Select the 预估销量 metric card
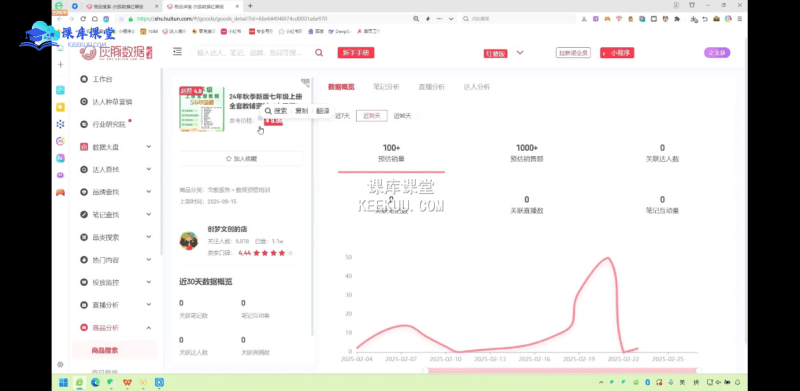 (391, 153)
